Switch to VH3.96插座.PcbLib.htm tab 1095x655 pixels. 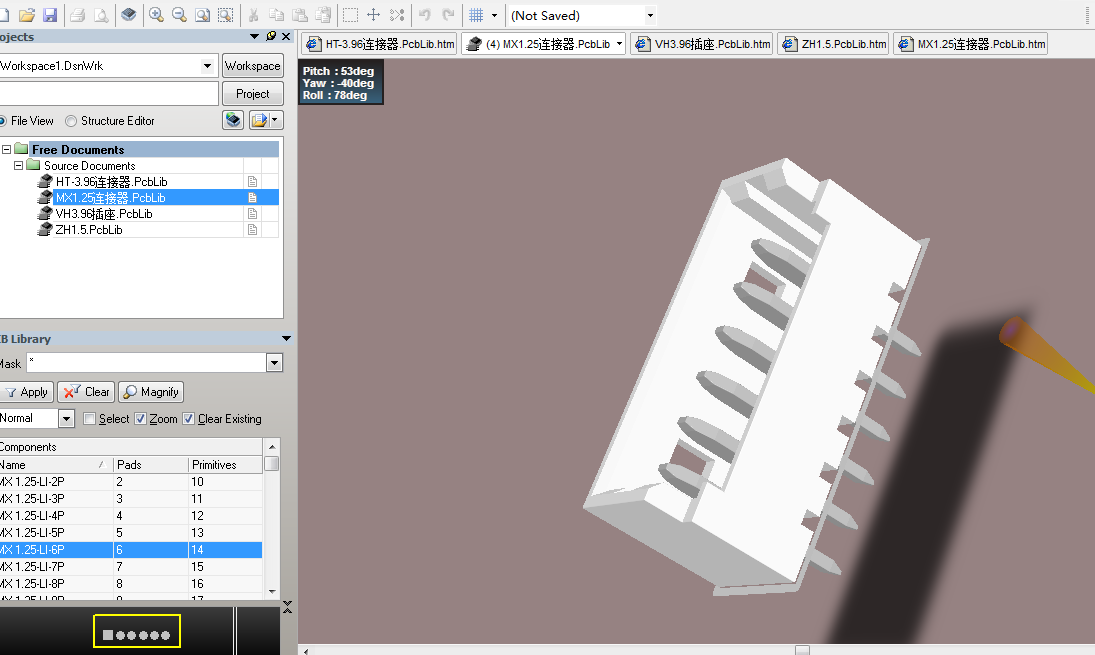coord(702,44)
